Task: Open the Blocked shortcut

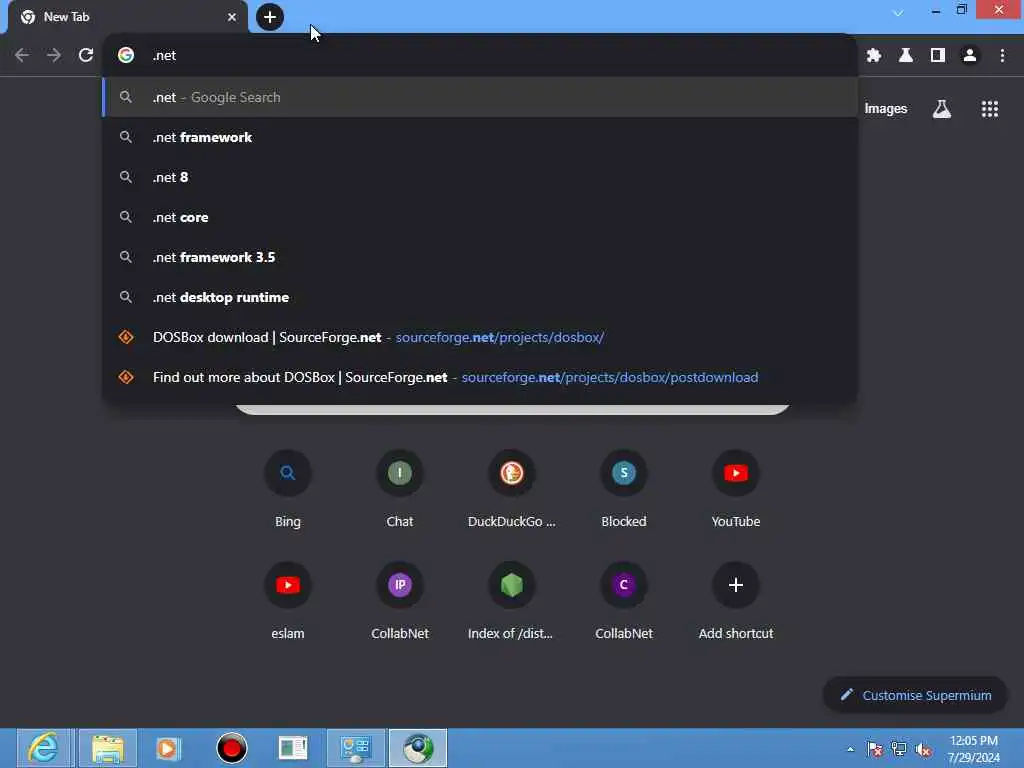Action: pos(624,489)
